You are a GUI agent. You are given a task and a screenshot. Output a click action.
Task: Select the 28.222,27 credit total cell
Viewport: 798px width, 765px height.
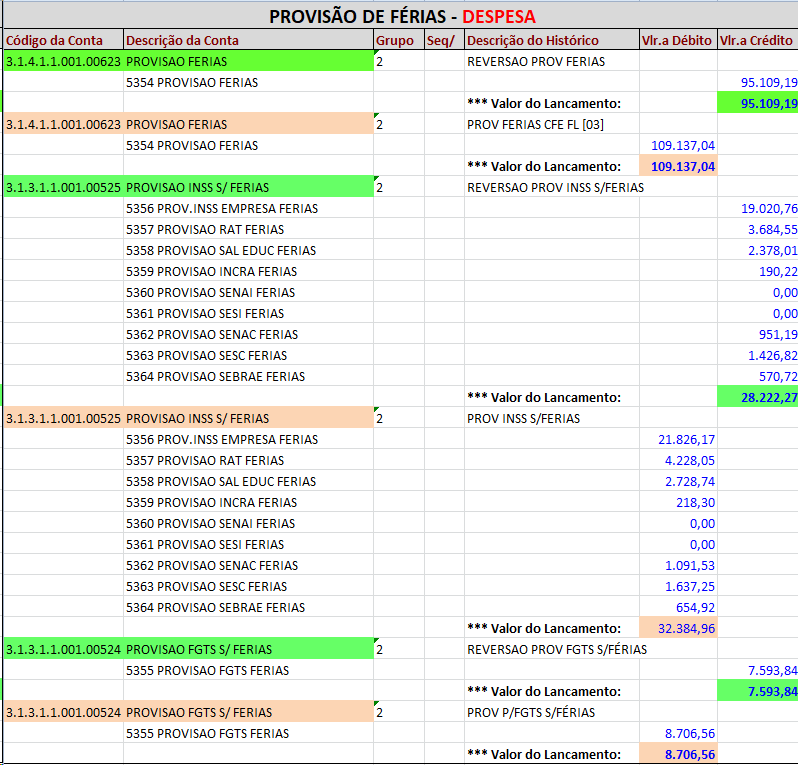[x=757, y=397]
